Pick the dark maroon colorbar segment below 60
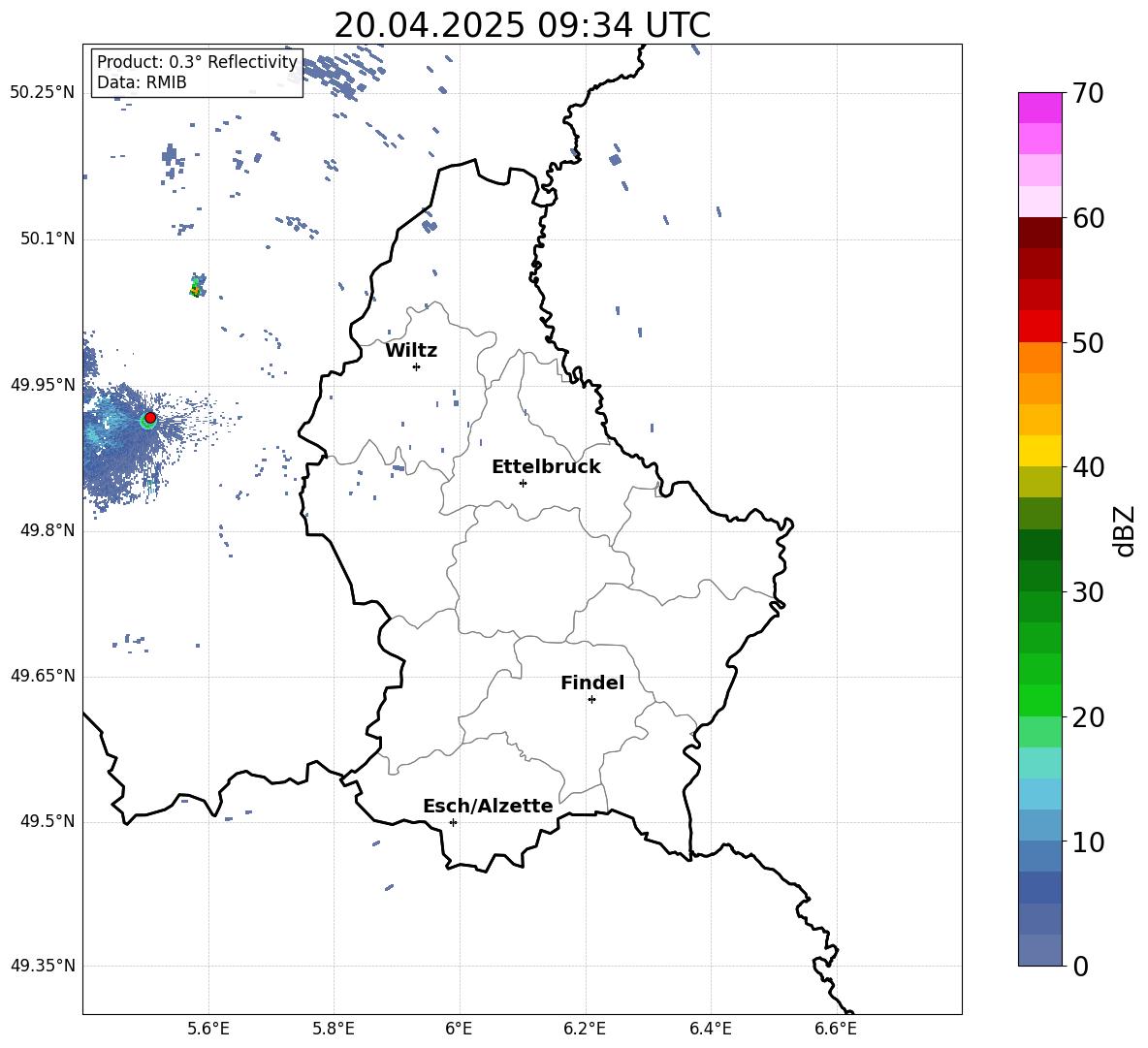Viewport: 1148px width, 1048px height. pos(1040,233)
